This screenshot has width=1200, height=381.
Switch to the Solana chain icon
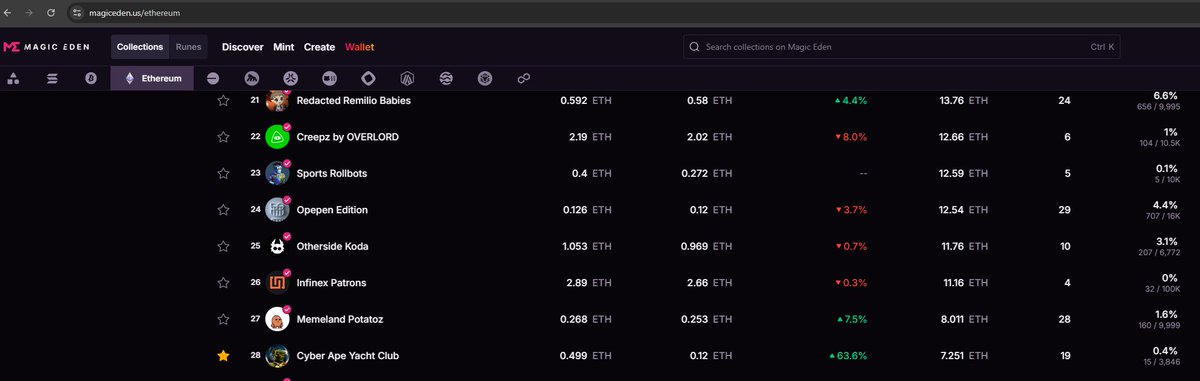click(52, 78)
